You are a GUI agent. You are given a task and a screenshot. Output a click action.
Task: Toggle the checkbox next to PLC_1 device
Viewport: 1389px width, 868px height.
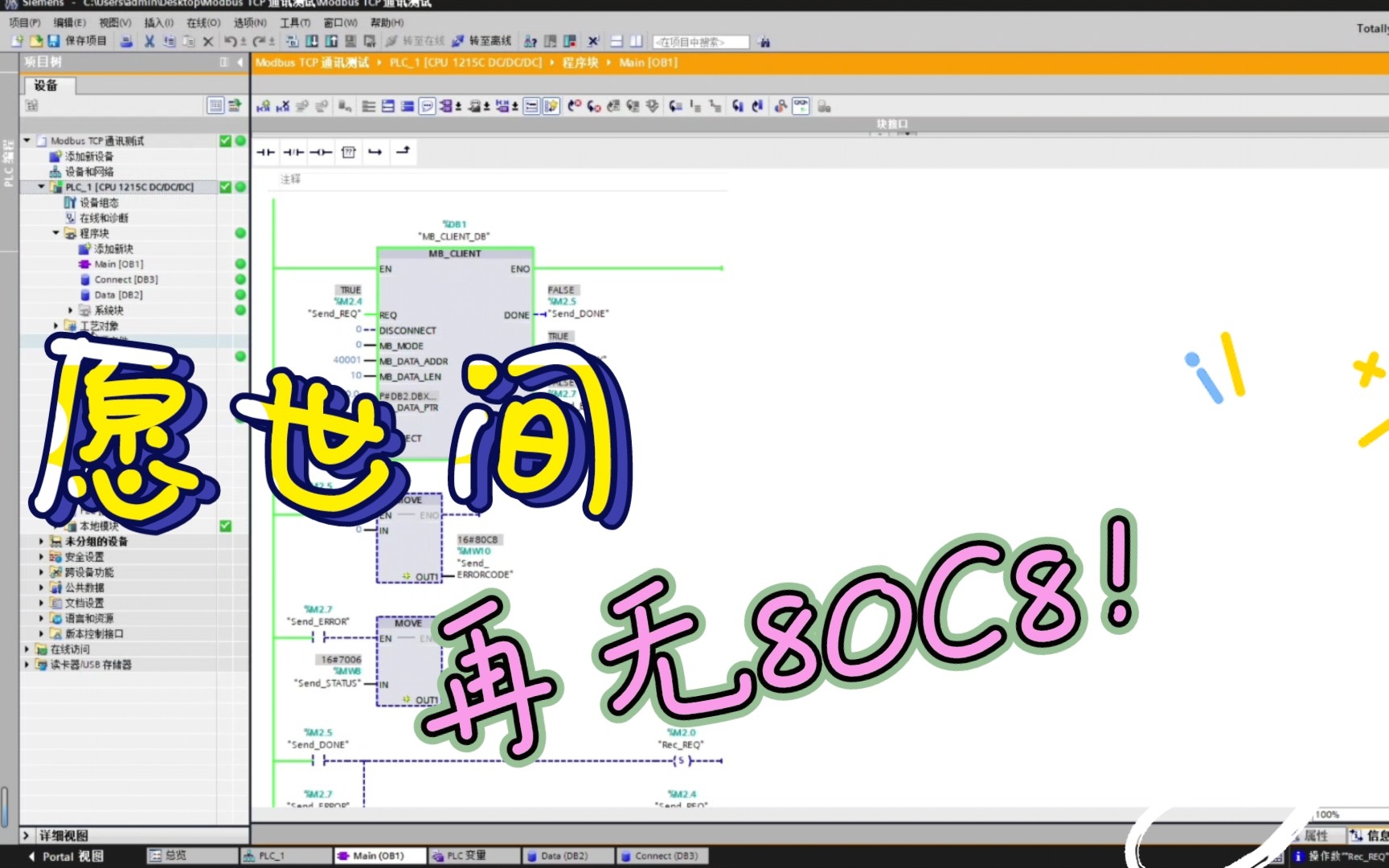[x=225, y=186]
